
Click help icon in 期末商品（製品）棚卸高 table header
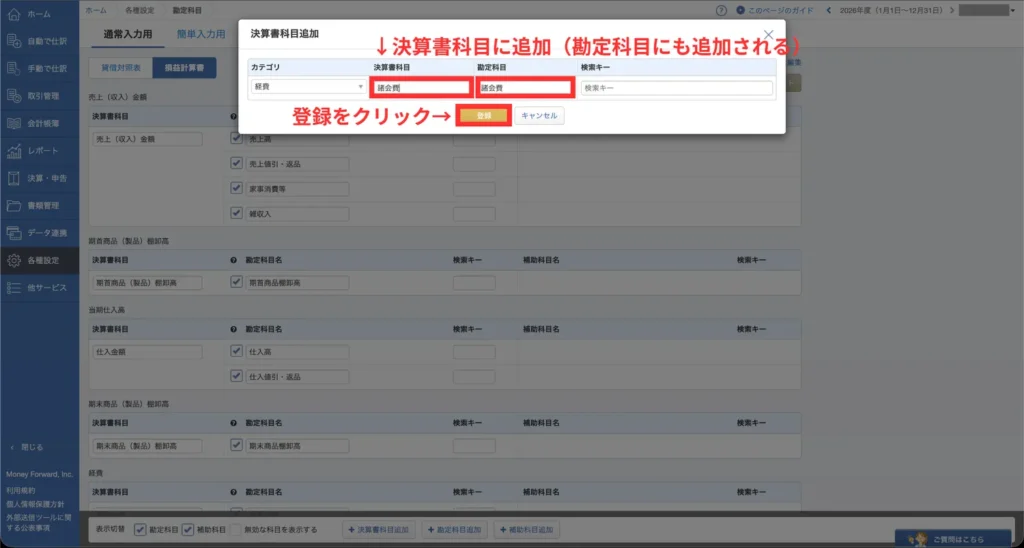[x=234, y=423]
